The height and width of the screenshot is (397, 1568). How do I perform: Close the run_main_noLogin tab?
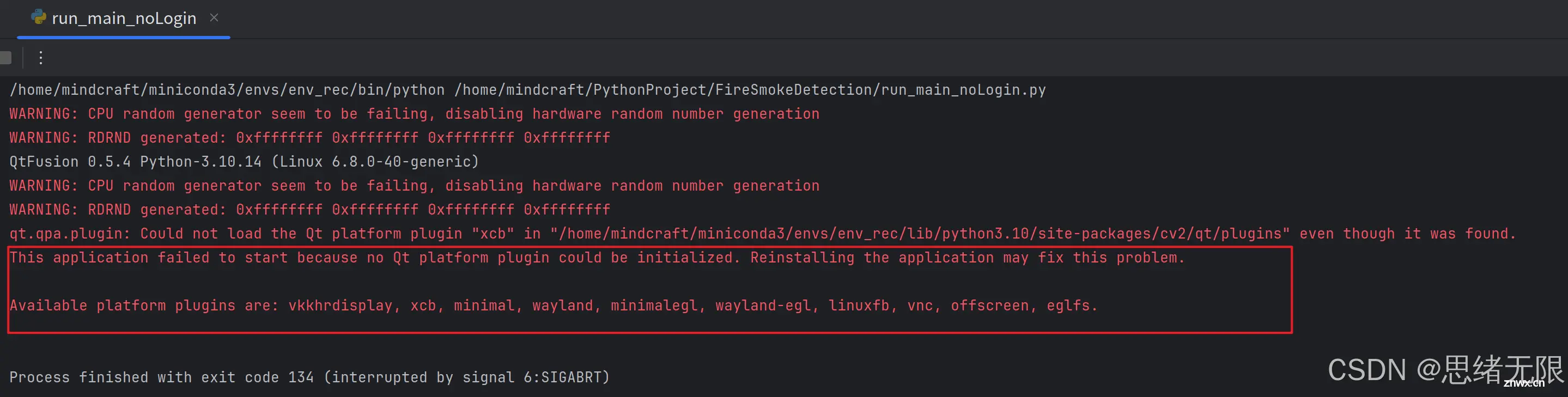pos(214,17)
